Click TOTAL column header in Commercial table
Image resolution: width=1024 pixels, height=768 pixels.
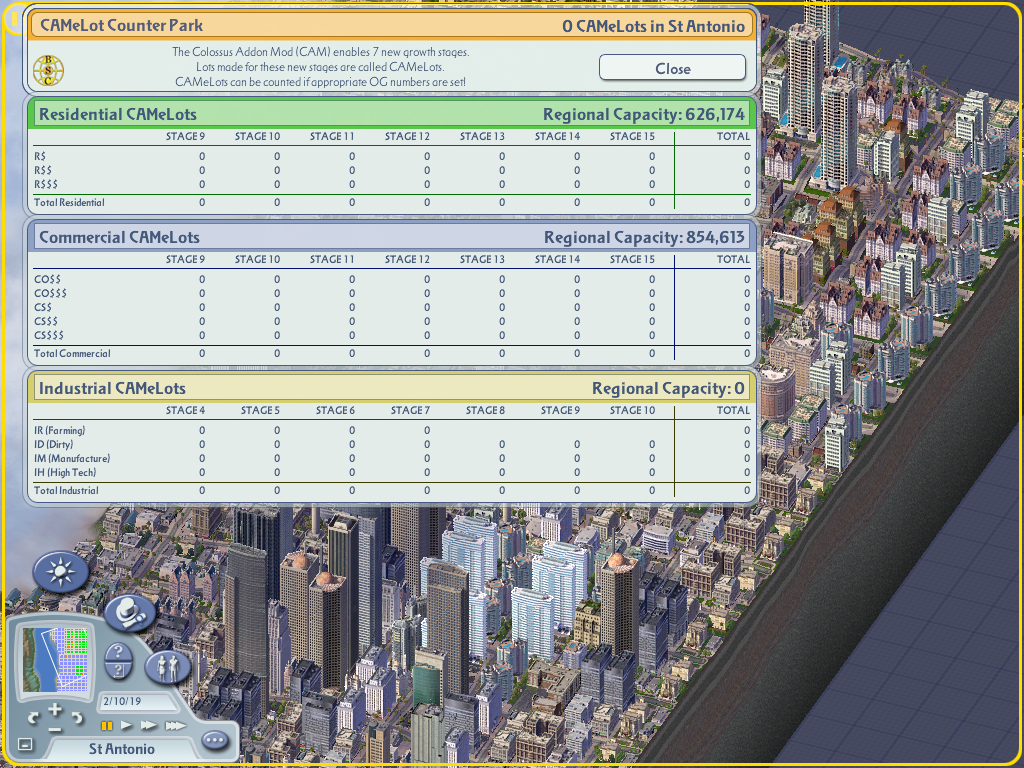[x=733, y=260]
